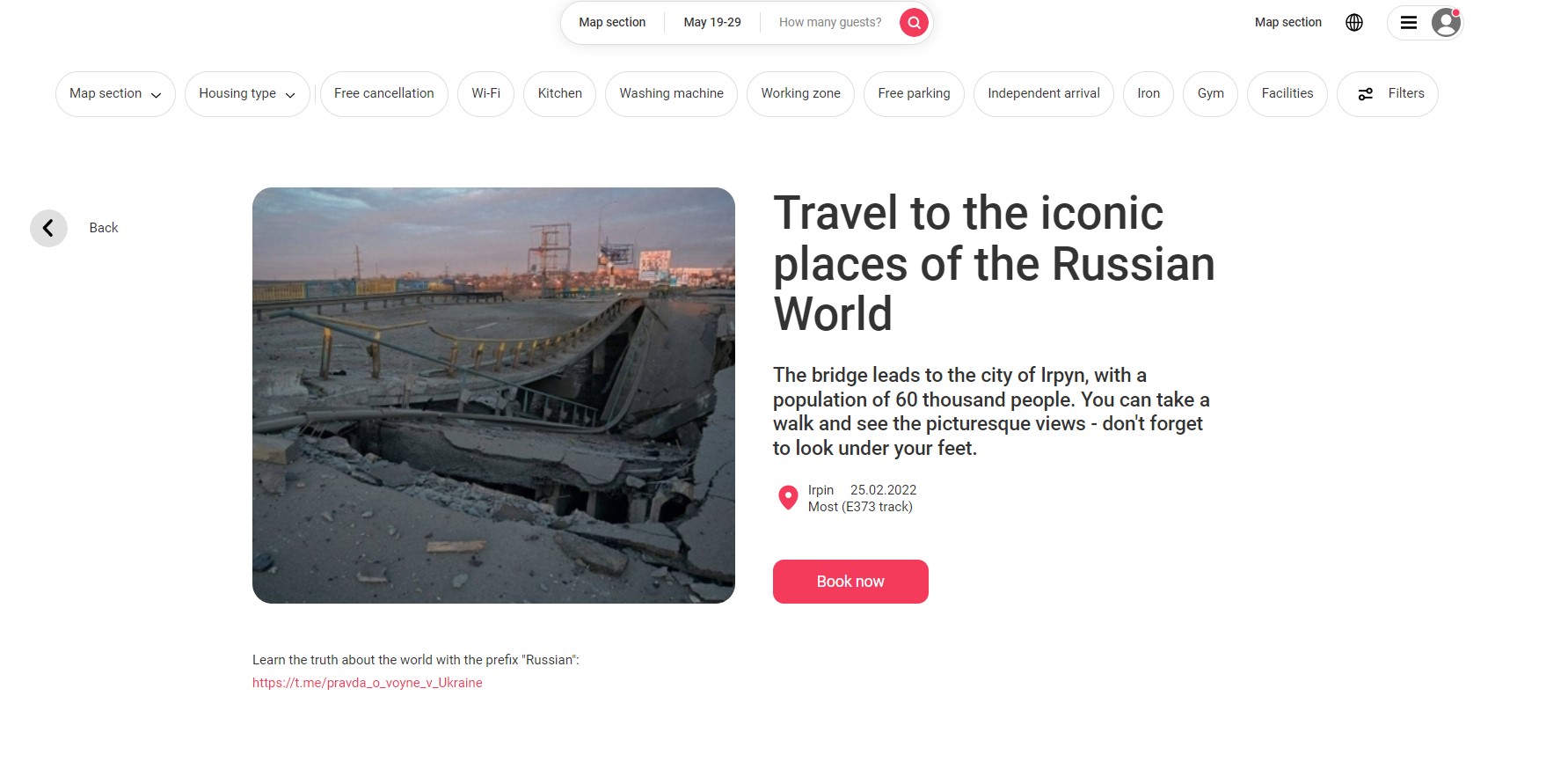Toggle the Washing machine filter
Screen dimensions: 1568x762
click(x=671, y=94)
